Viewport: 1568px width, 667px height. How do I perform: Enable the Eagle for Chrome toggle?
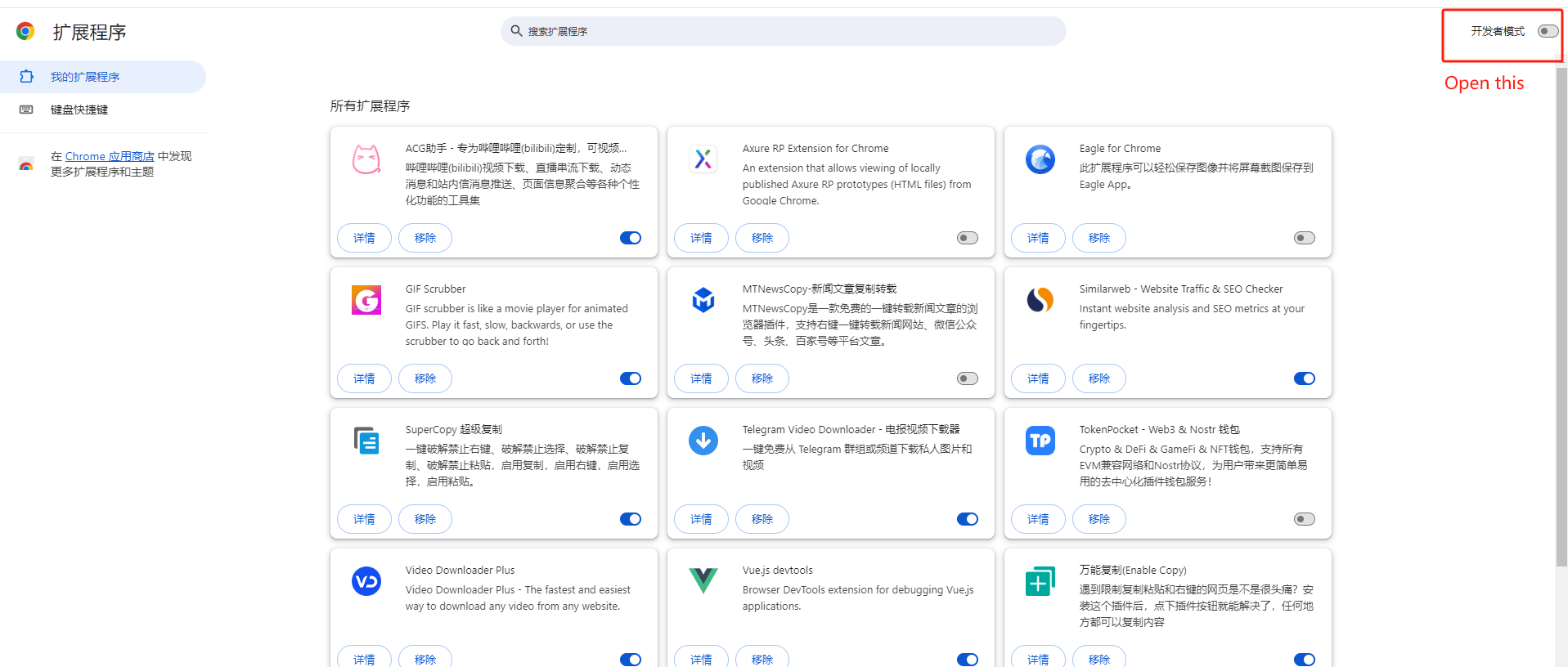[1305, 238]
